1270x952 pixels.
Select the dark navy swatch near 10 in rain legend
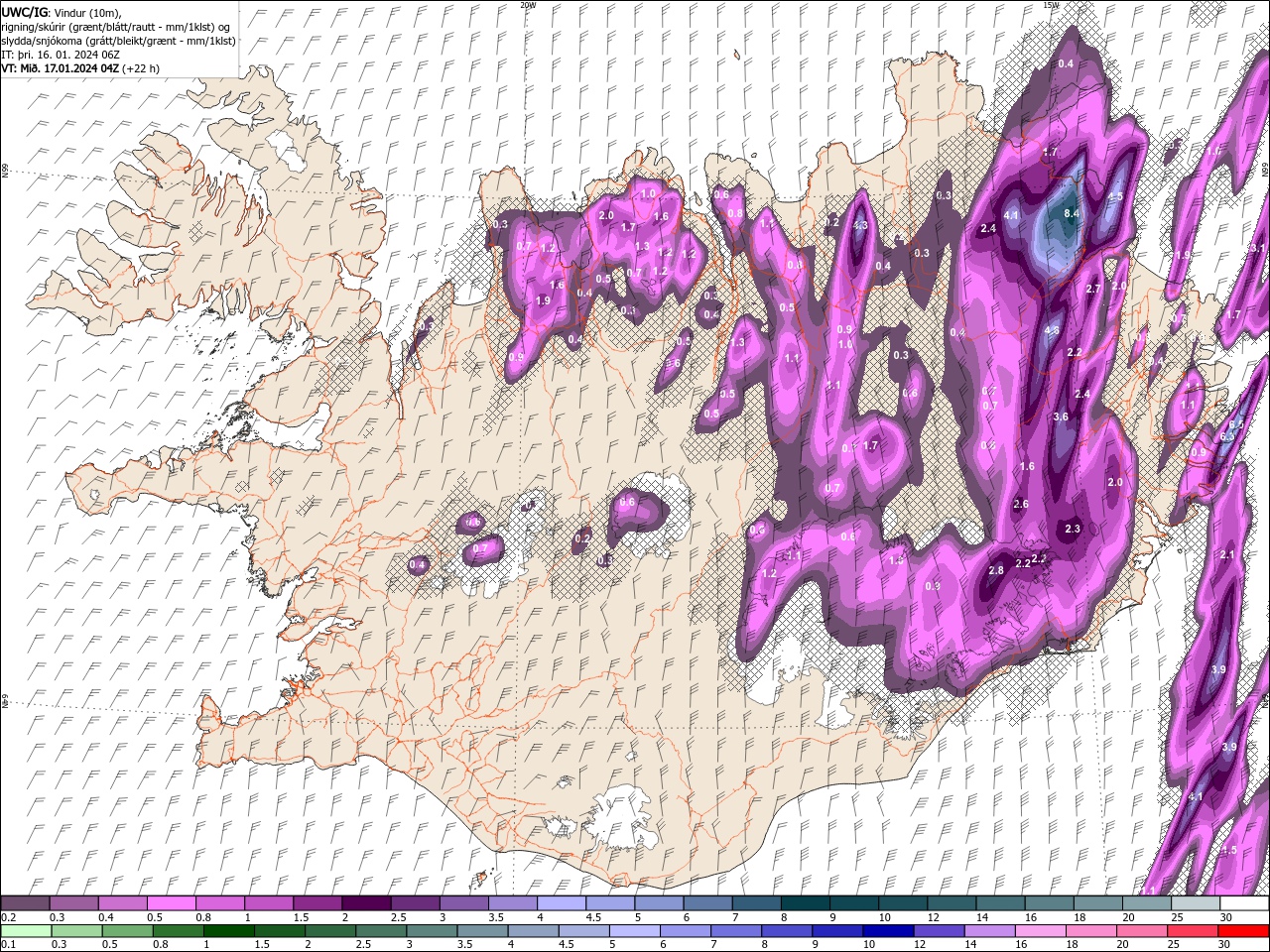tap(886, 931)
